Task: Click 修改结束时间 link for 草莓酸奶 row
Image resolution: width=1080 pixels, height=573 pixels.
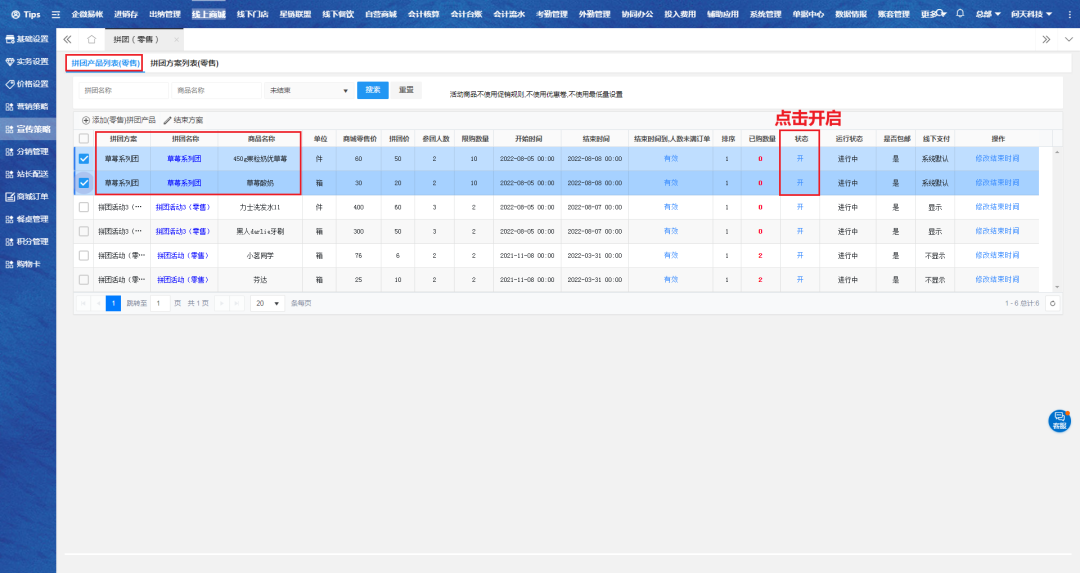Action: coord(997,183)
